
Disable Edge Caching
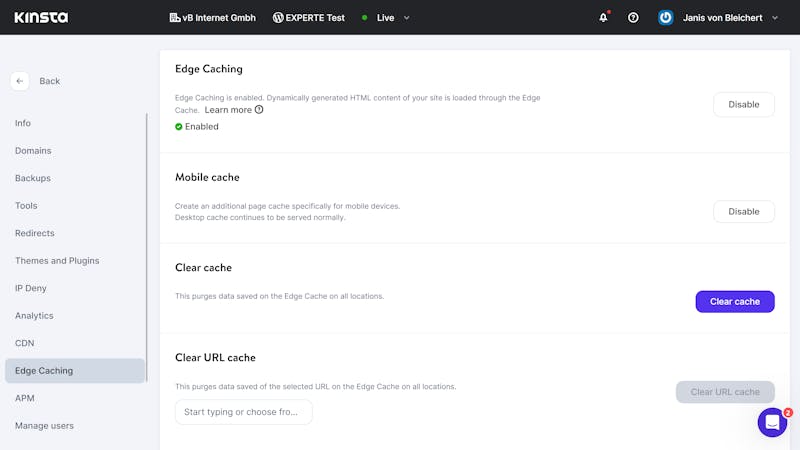[743, 105]
